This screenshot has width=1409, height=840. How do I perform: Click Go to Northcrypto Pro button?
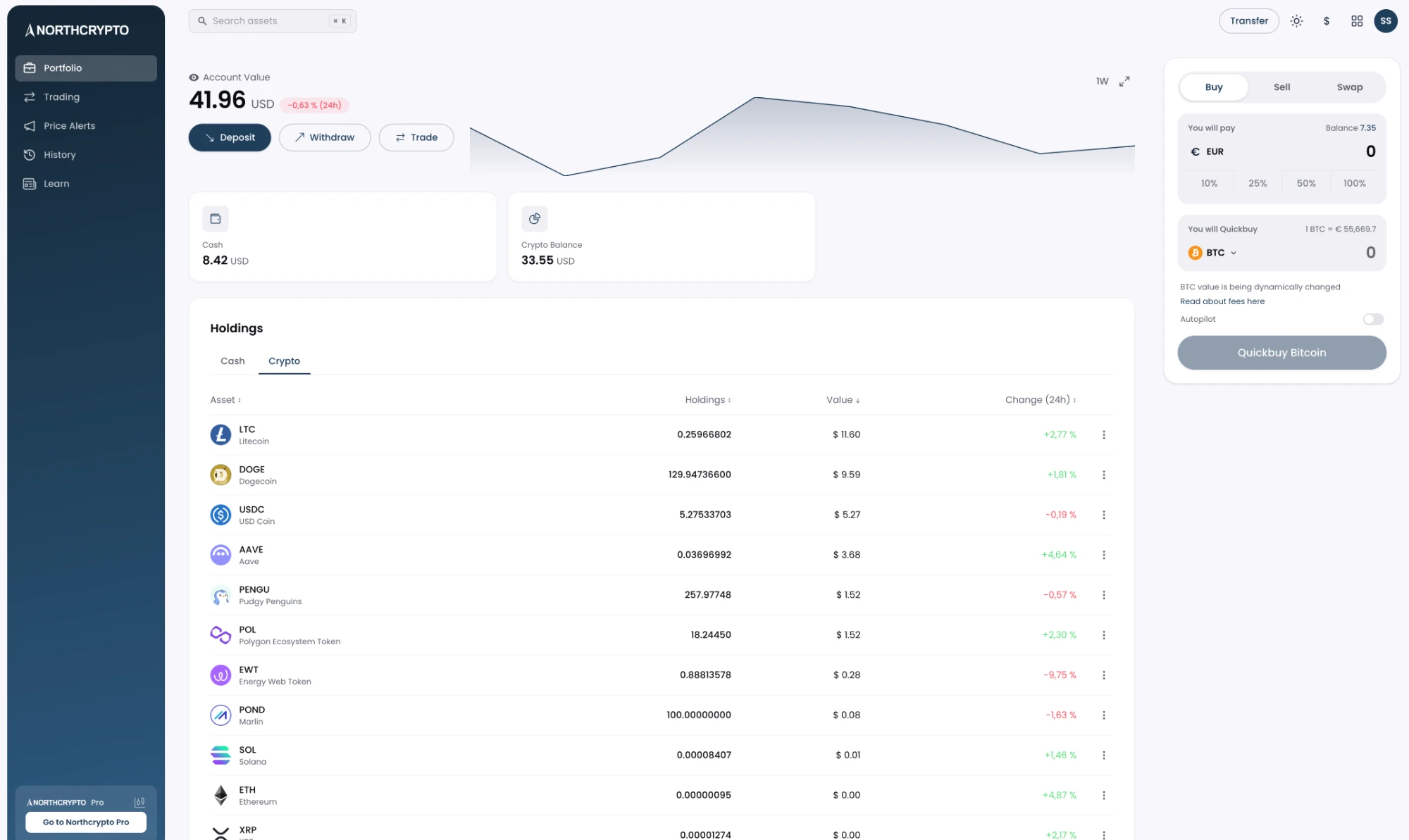coord(86,822)
